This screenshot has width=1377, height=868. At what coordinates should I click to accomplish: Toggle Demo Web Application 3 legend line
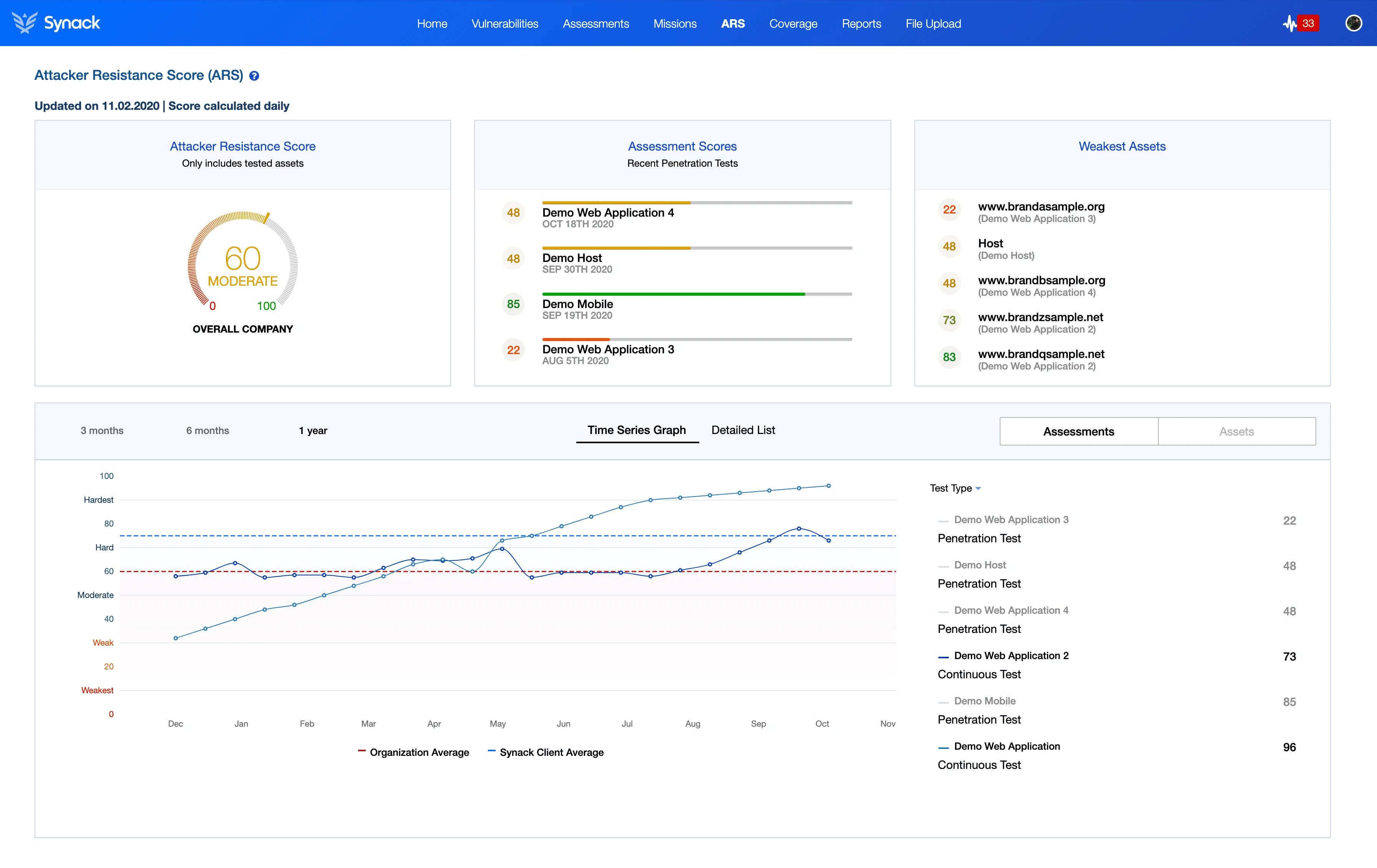[x=1003, y=520]
